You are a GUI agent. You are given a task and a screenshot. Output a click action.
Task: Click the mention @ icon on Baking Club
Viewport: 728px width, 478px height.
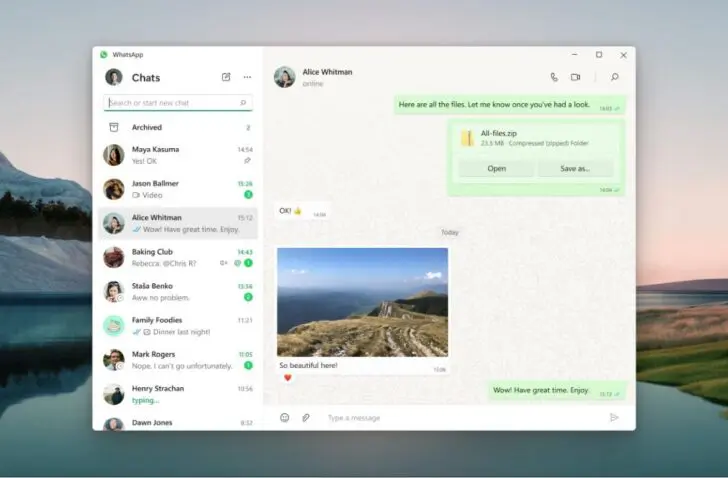pos(237,263)
